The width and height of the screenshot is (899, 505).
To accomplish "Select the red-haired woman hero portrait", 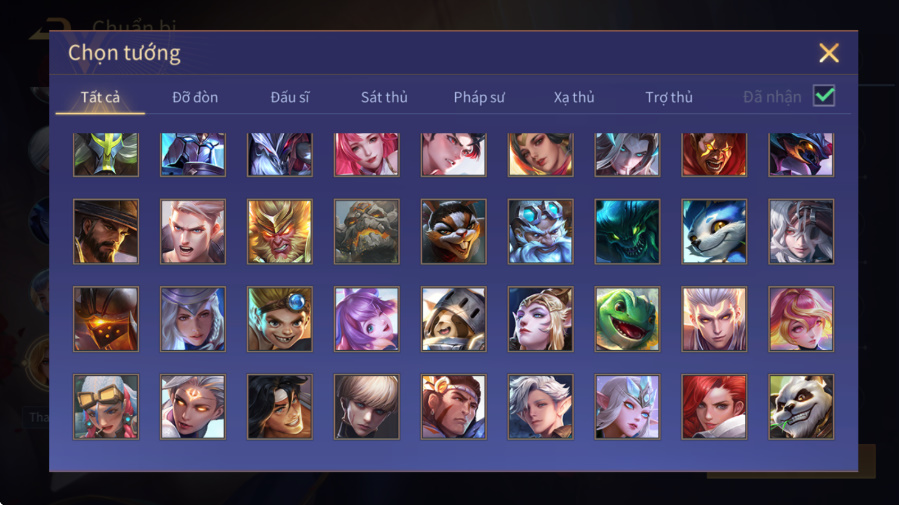I will (x=714, y=407).
